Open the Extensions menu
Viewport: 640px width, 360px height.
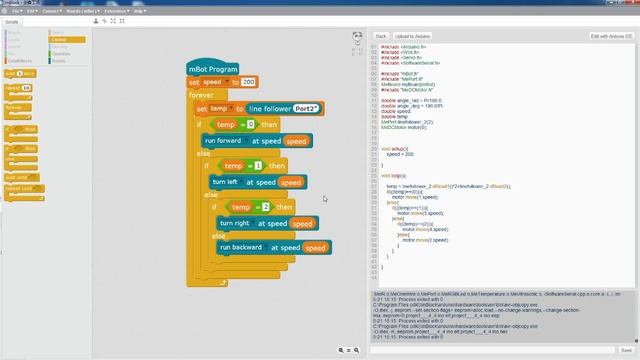point(117,11)
